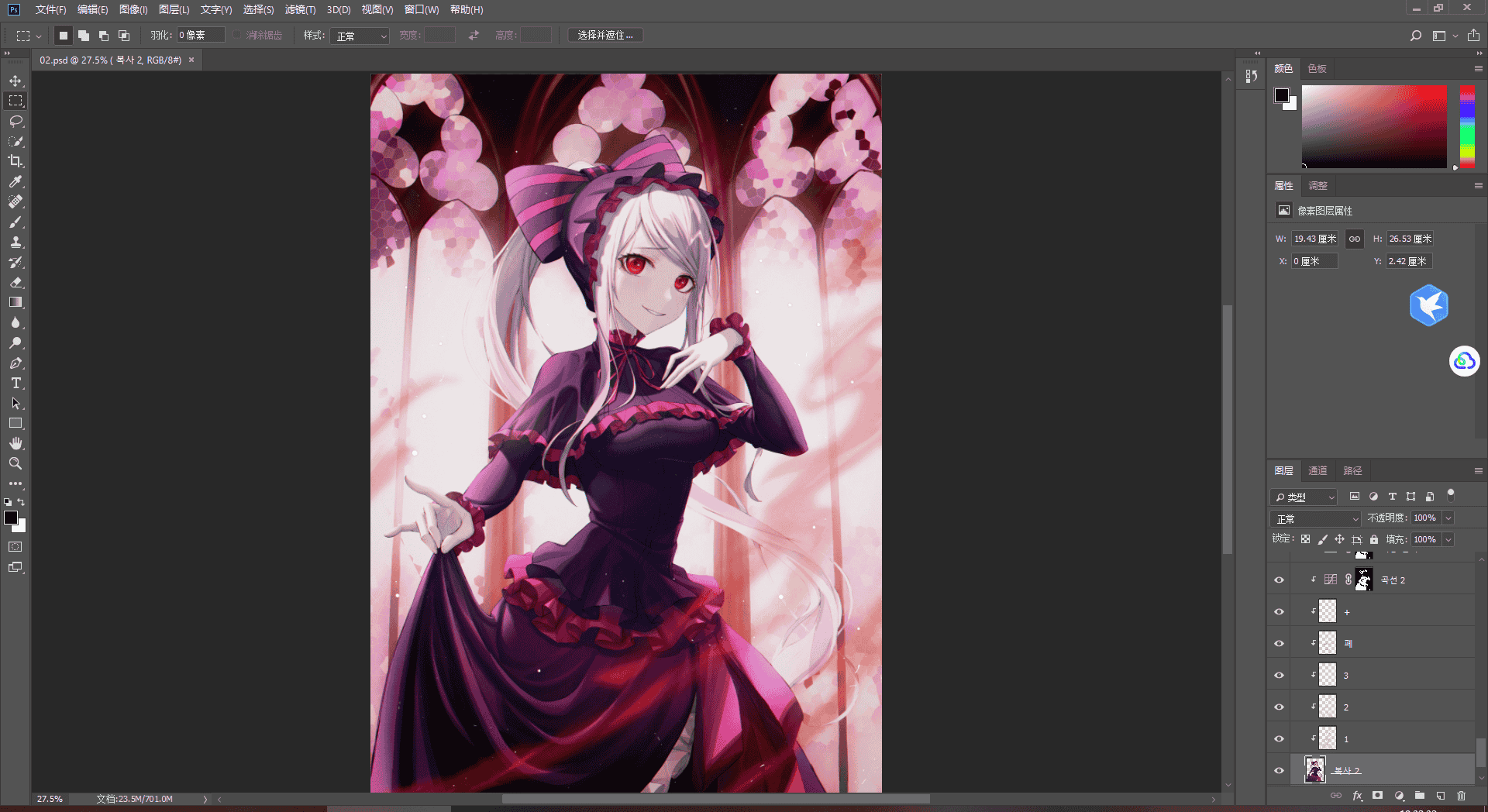Select the Pen tool
This screenshot has width=1488, height=812.
coord(15,363)
